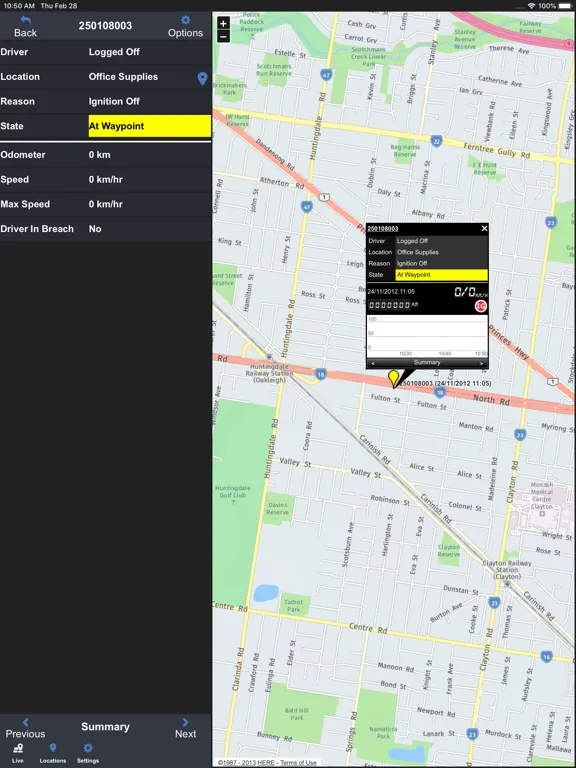Select the Max Speed row
This screenshot has height=768, width=576.
pos(106,204)
